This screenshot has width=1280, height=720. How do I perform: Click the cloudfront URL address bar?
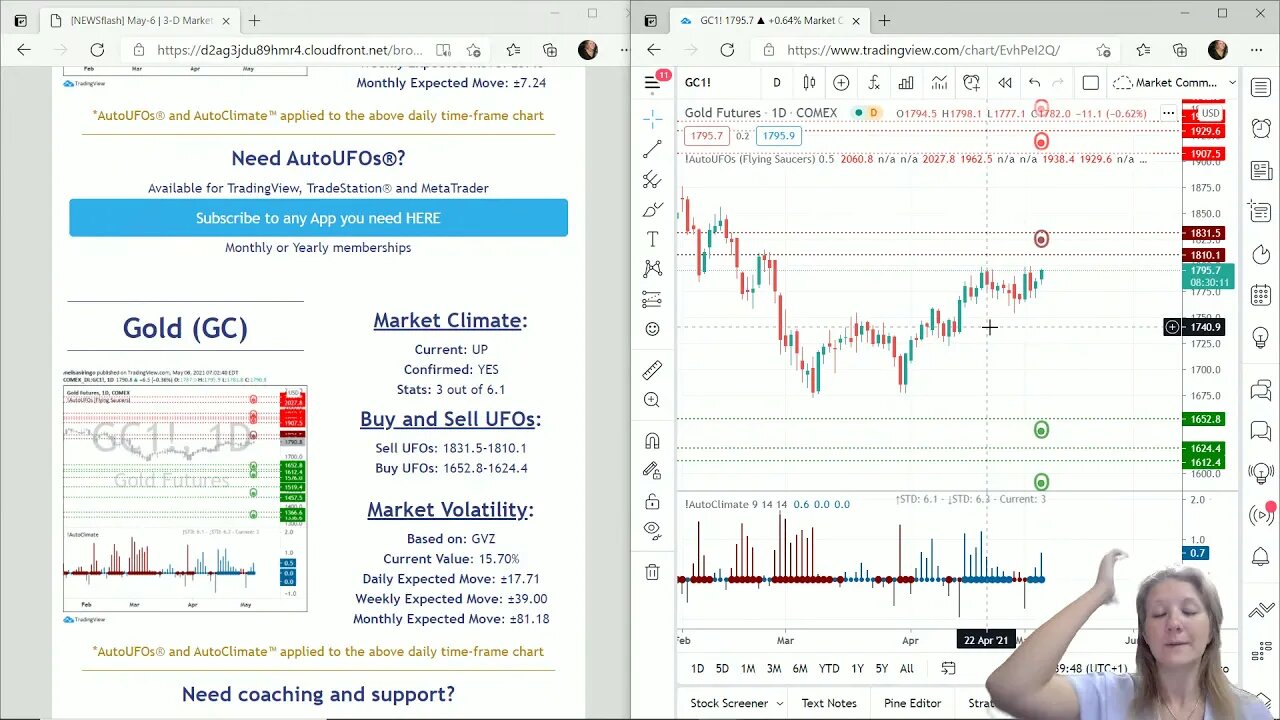click(291, 50)
